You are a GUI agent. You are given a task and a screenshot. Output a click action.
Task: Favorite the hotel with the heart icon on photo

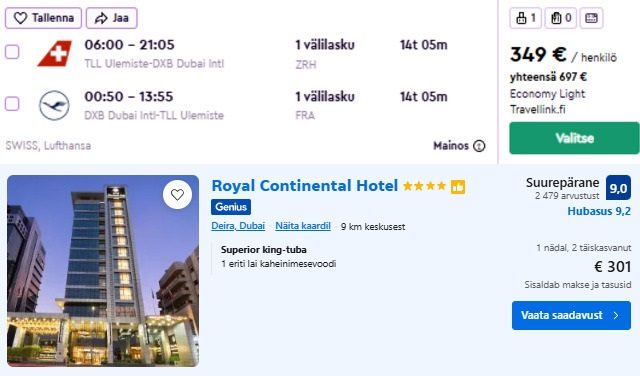177,195
